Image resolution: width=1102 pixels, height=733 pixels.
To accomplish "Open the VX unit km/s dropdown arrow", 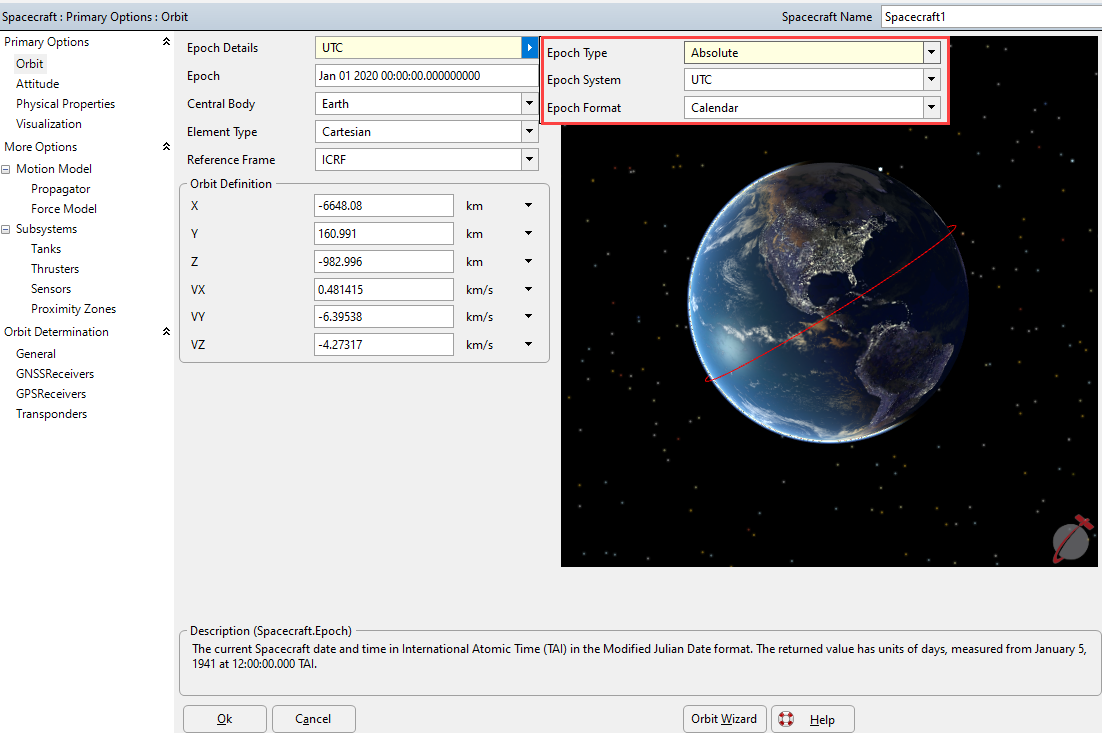I will pos(529,289).
